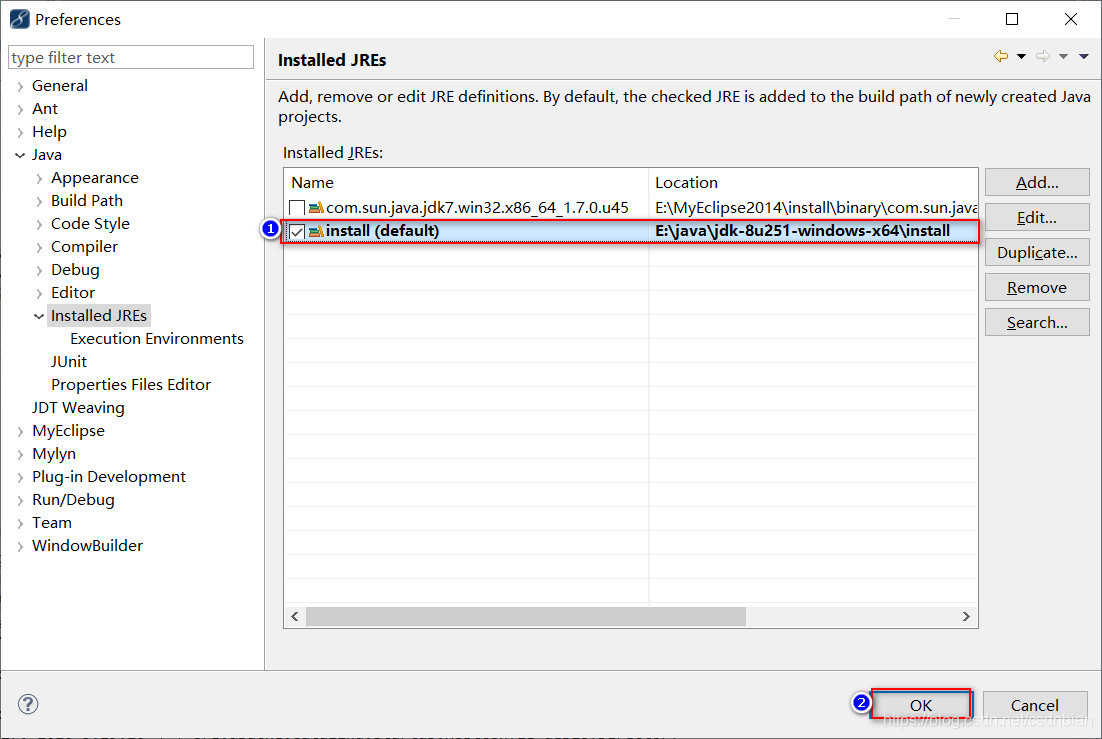Click the Add... button
1102x739 pixels.
tap(1037, 183)
